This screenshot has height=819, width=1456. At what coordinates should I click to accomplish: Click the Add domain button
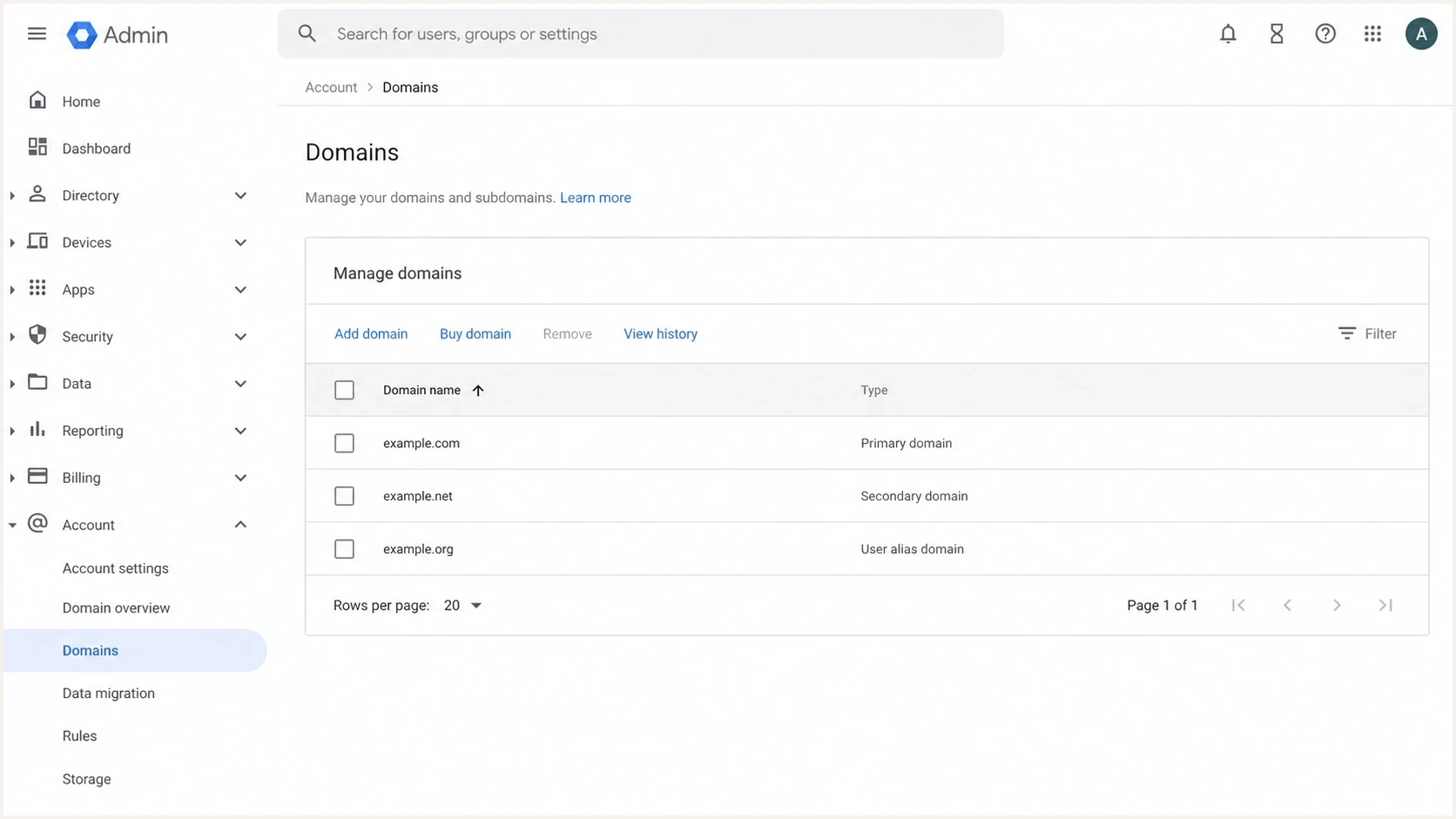(x=371, y=333)
